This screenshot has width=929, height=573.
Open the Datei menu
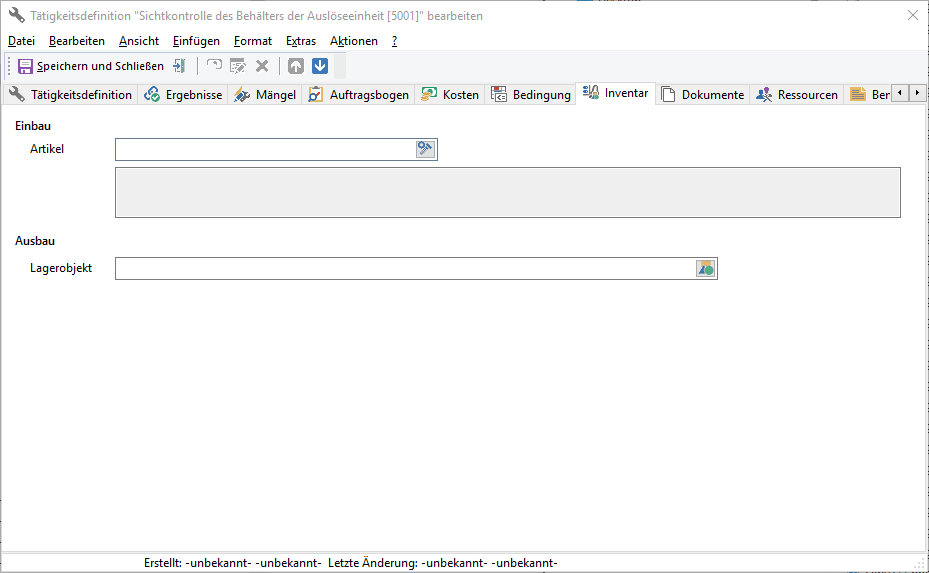pos(21,41)
